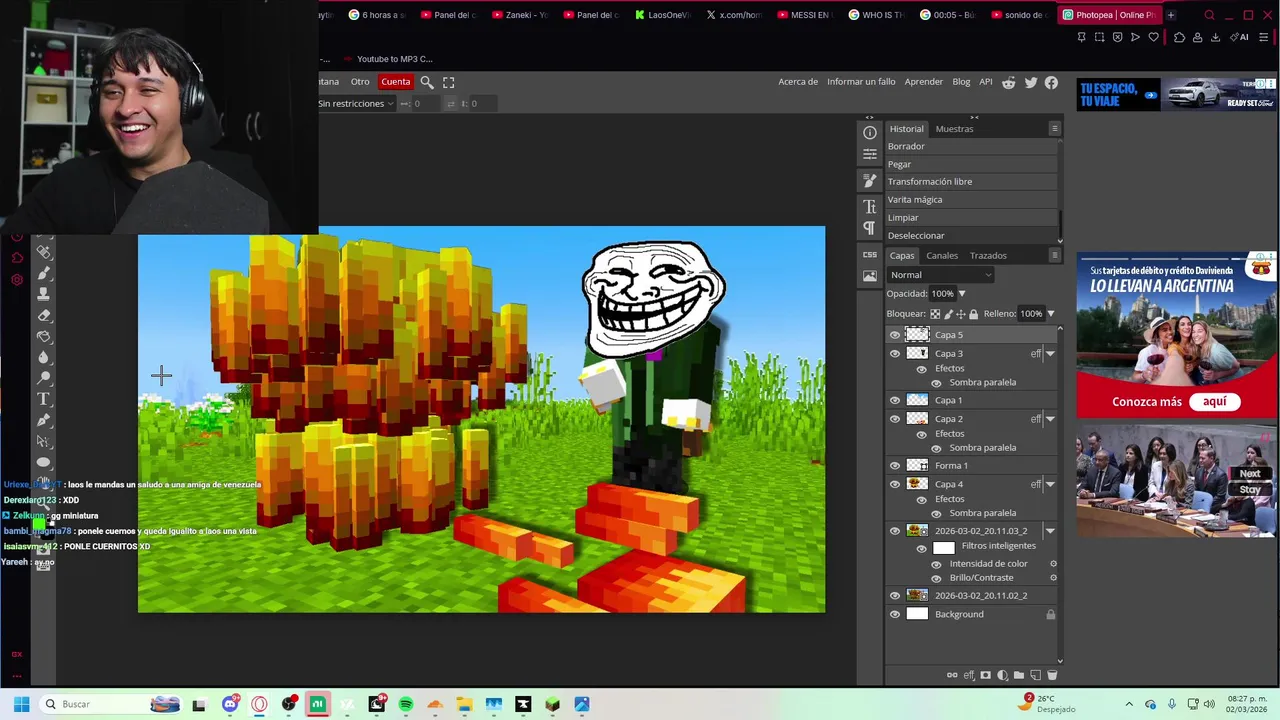The height and width of the screenshot is (720, 1280).
Task: Select the Blur drop tool
Action: pos(44,357)
